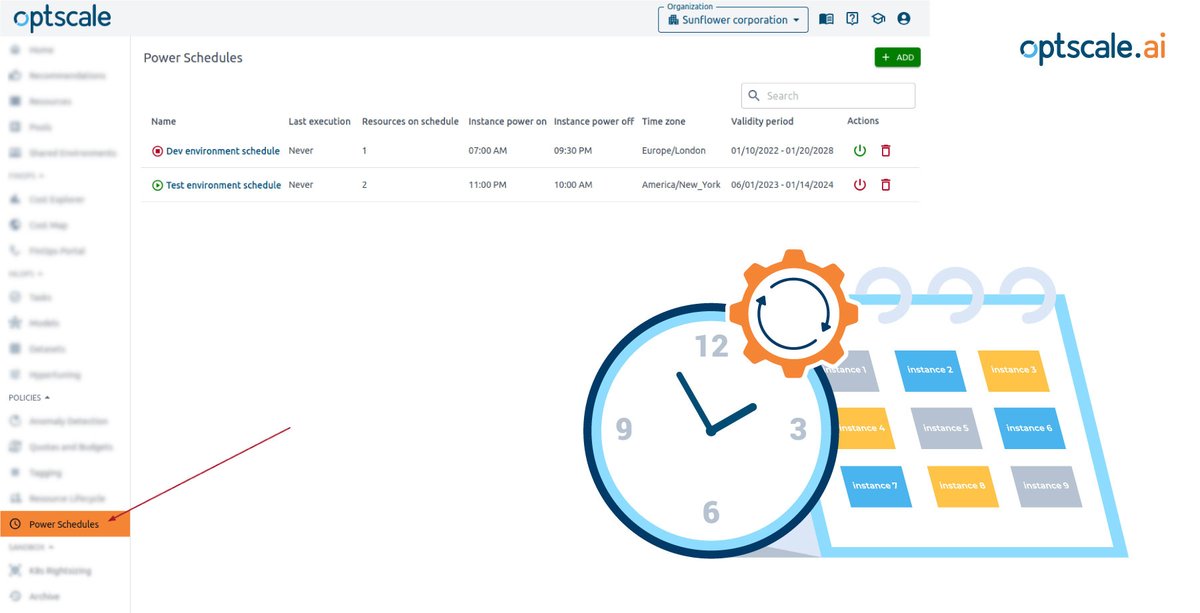
Task: Click the Time zone column header
Action: pos(664,121)
